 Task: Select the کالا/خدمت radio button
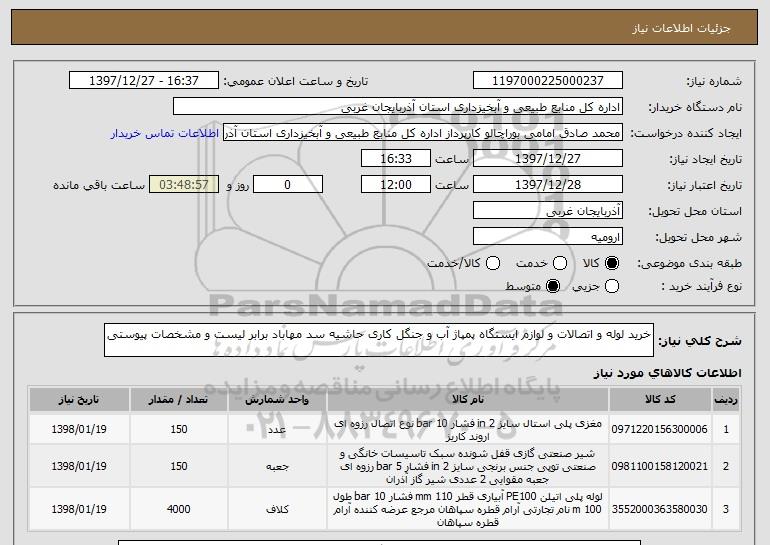493,263
